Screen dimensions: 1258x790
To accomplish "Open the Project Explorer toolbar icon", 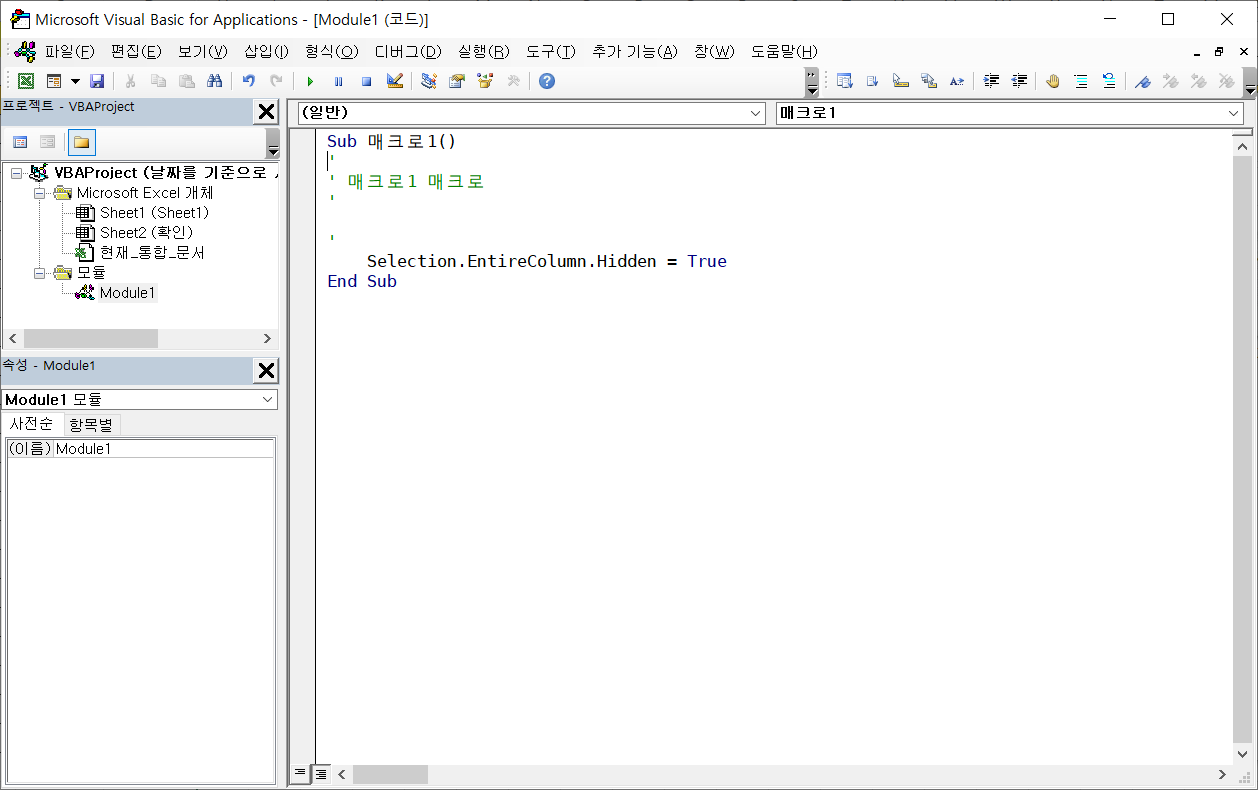I will pyautogui.click(x=429, y=81).
